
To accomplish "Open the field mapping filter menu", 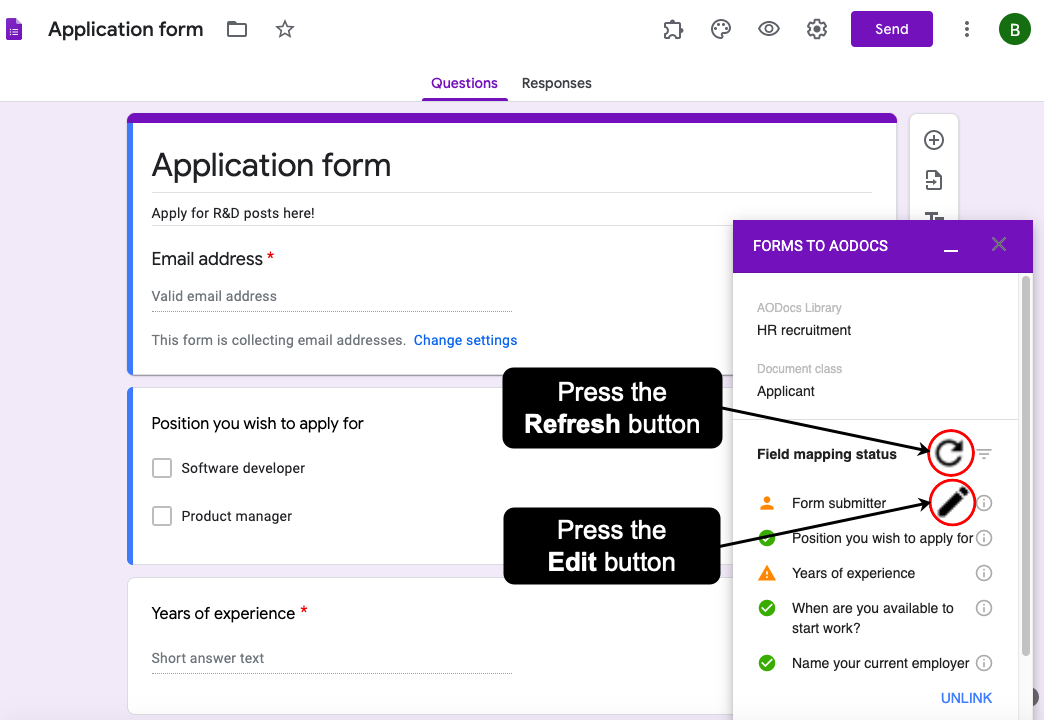I will coord(984,454).
